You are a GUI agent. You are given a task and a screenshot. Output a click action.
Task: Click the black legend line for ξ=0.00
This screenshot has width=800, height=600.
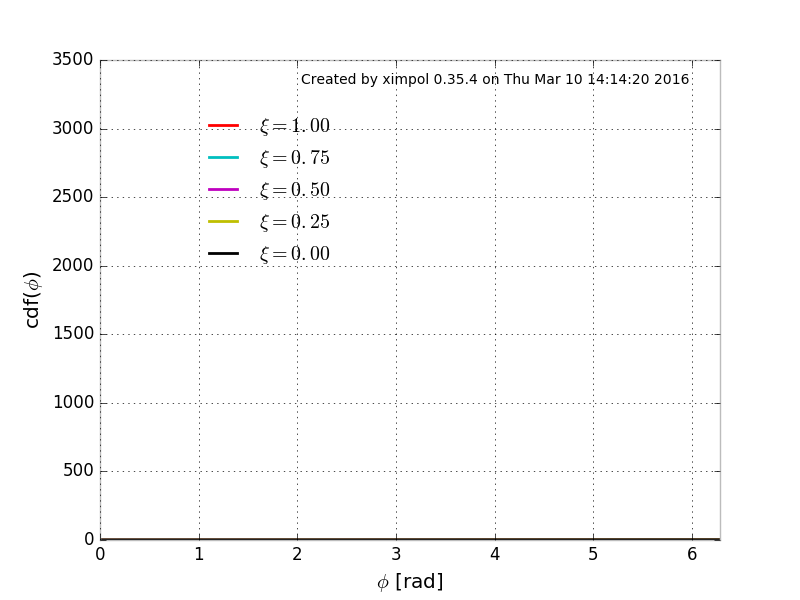pyautogui.click(x=223, y=254)
